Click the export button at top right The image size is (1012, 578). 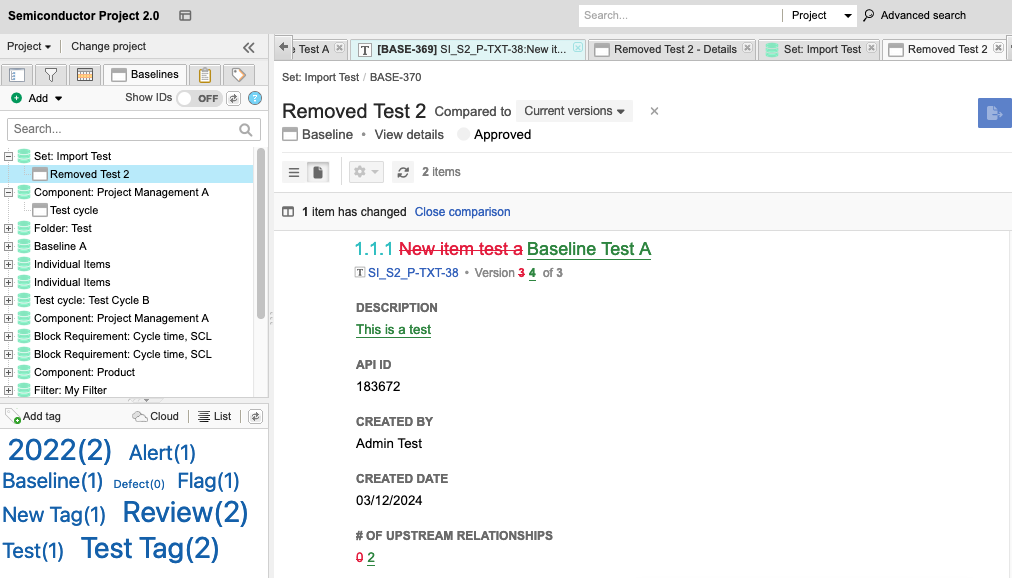coord(994,113)
